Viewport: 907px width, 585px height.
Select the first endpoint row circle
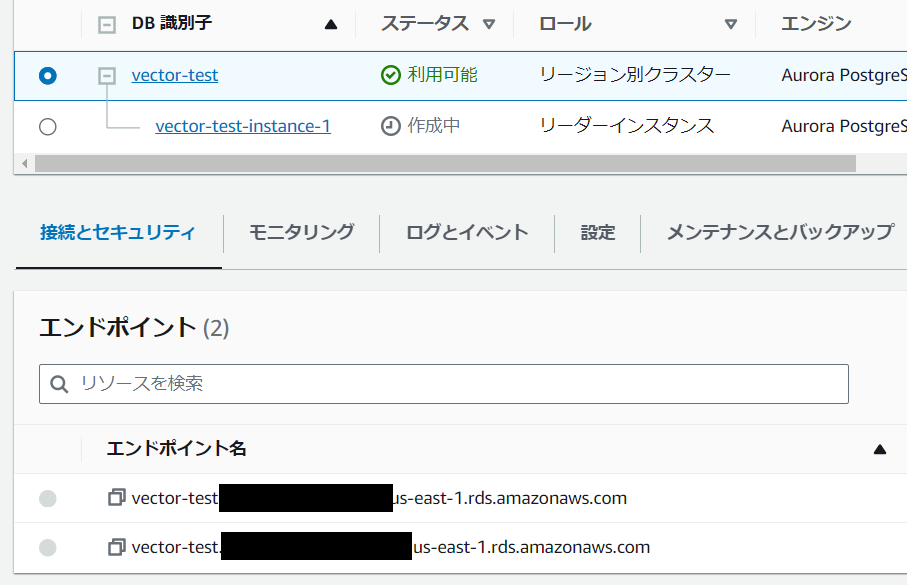click(x=47, y=497)
